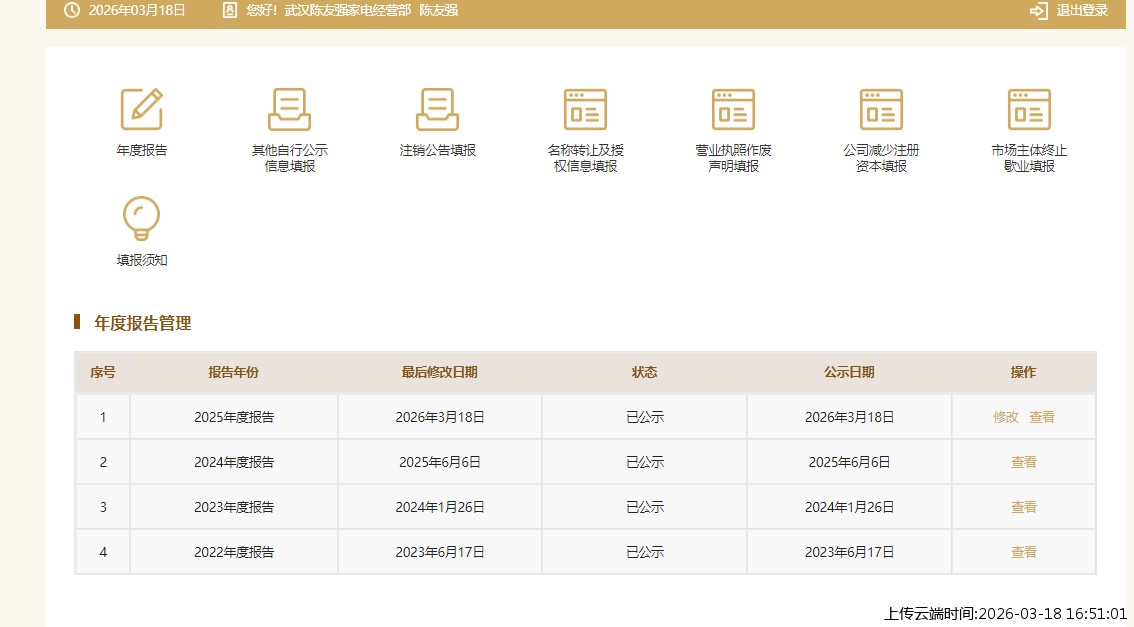Screen dimensions: 1134x627
Task: Click the 年度报告管理 section heading
Action: 142,323
